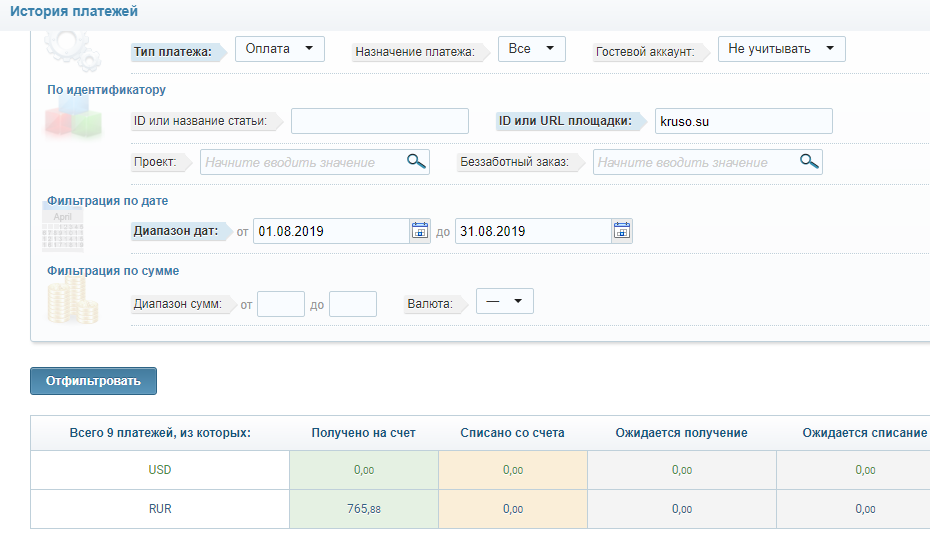Click the Ожидается получение column header
Image resolution: width=930 pixels, height=534 pixels.
click(681, 433)
